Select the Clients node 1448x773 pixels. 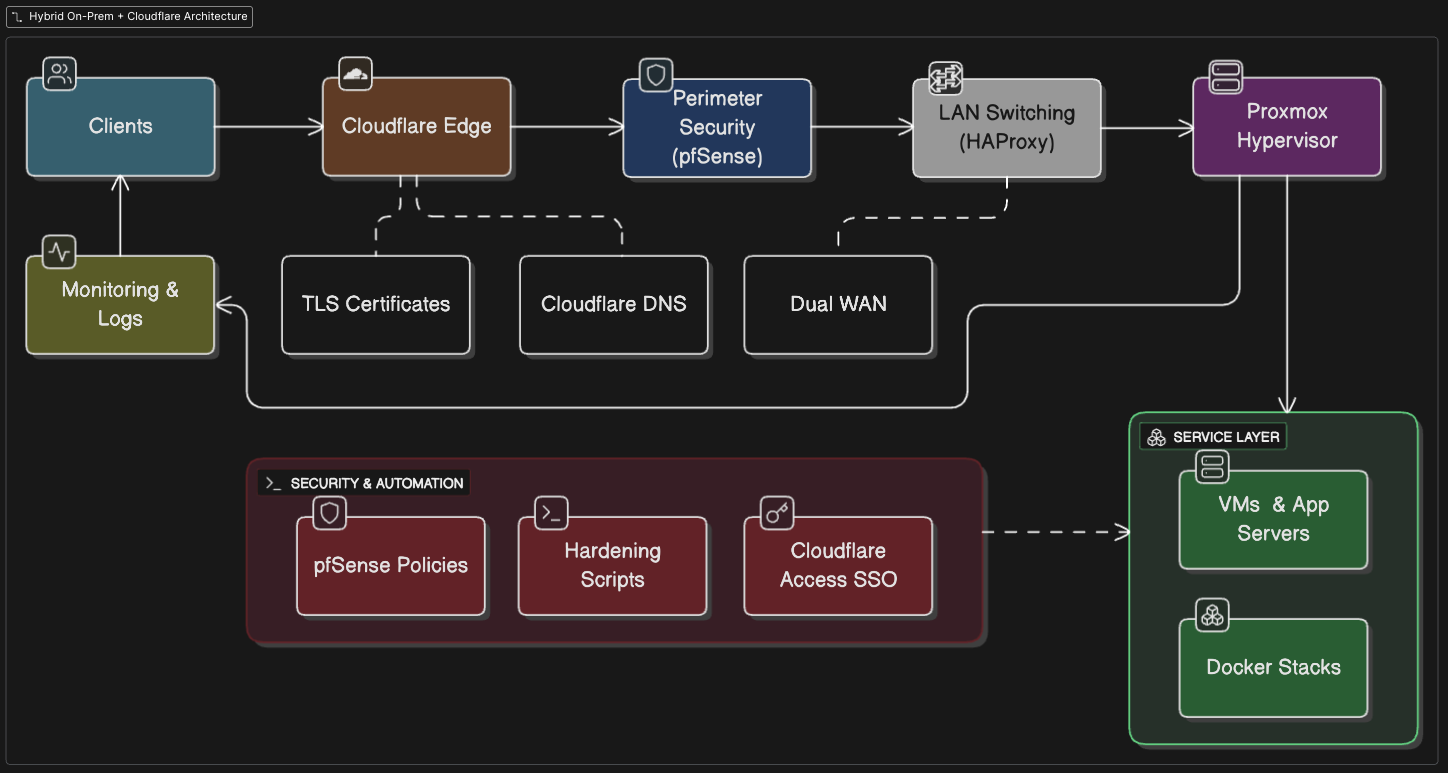[121, 127]
